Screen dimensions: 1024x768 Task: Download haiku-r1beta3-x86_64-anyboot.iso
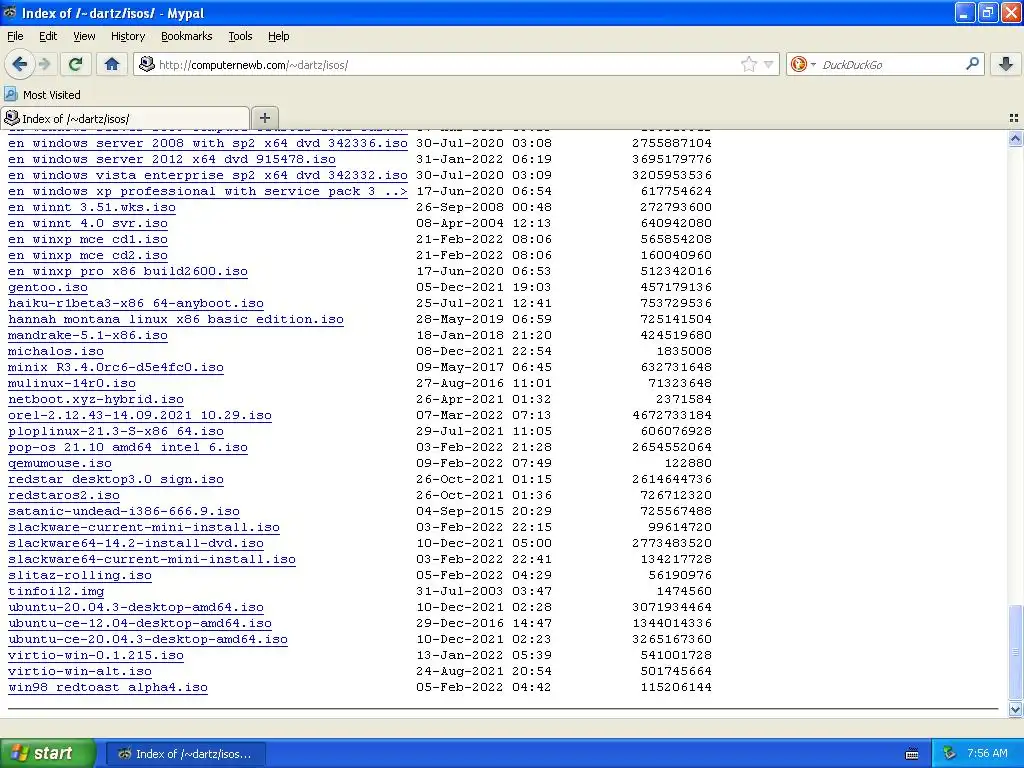click(136, 303)
